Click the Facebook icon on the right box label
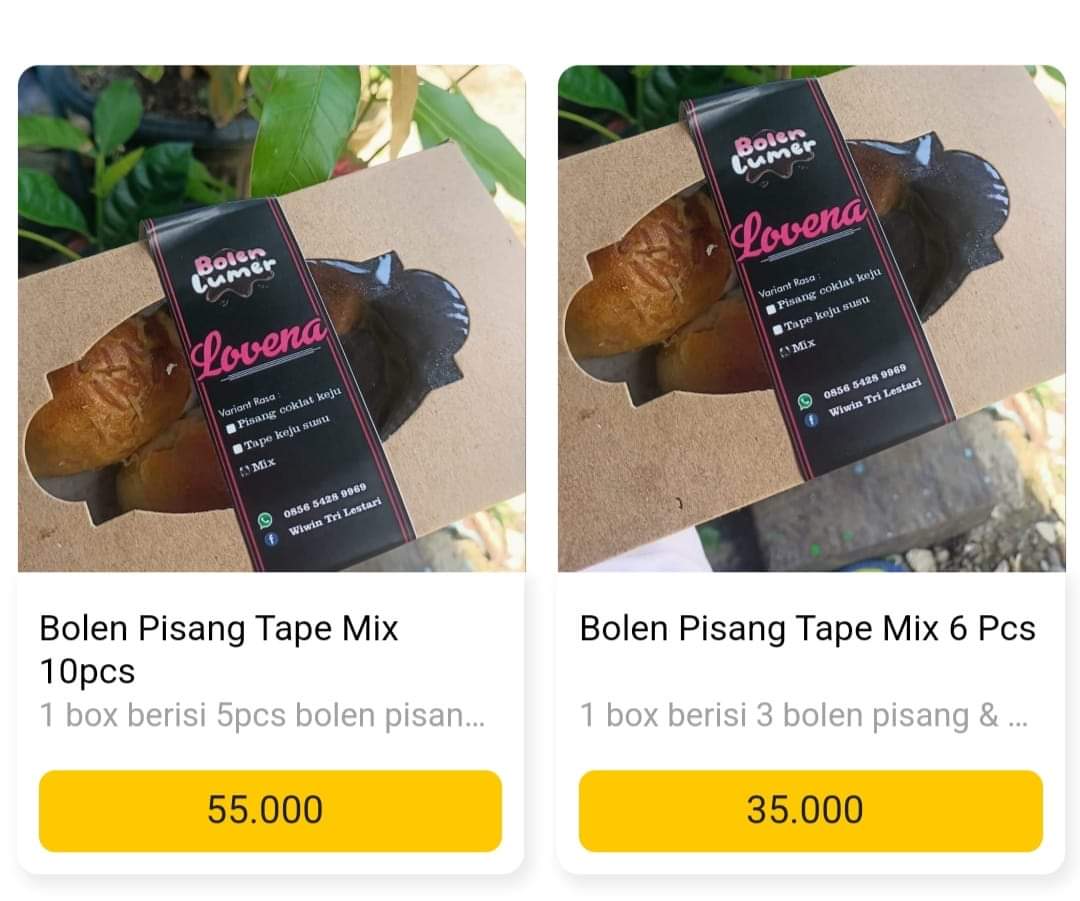The height and width of the screenshot is (901, 1080). 811,420
